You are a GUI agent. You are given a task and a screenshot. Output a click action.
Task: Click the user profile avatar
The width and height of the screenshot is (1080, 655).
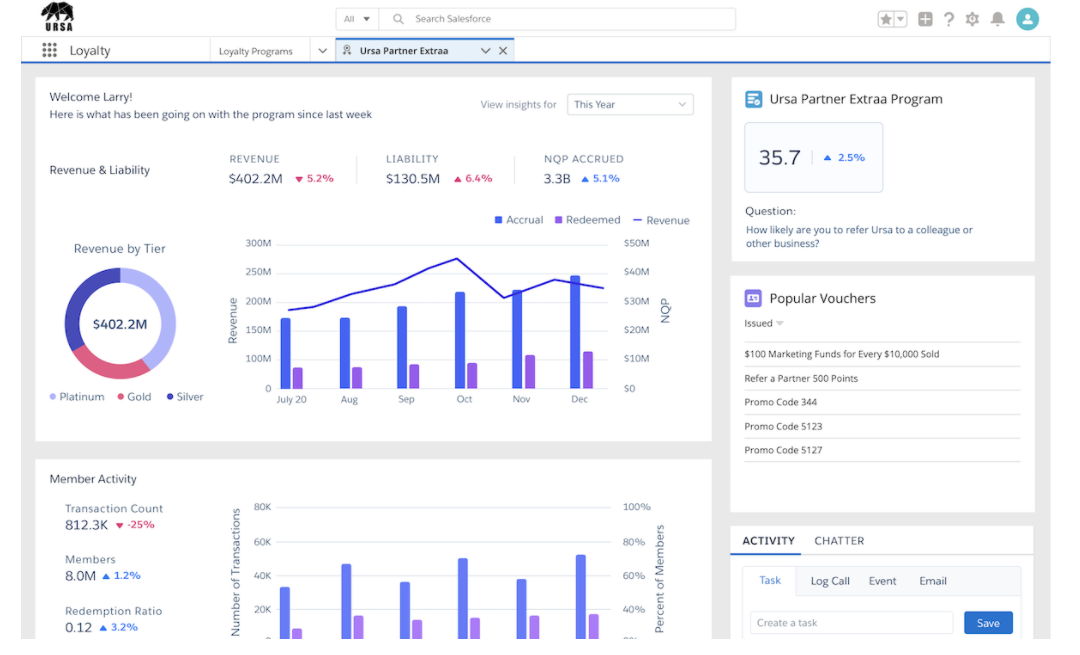coord(1027,19)
